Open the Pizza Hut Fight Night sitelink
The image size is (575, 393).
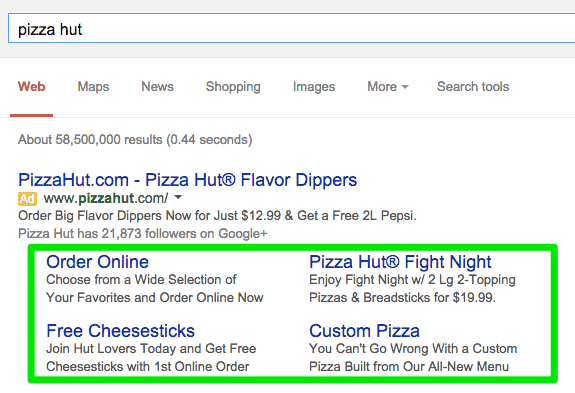tap(400, 262)
